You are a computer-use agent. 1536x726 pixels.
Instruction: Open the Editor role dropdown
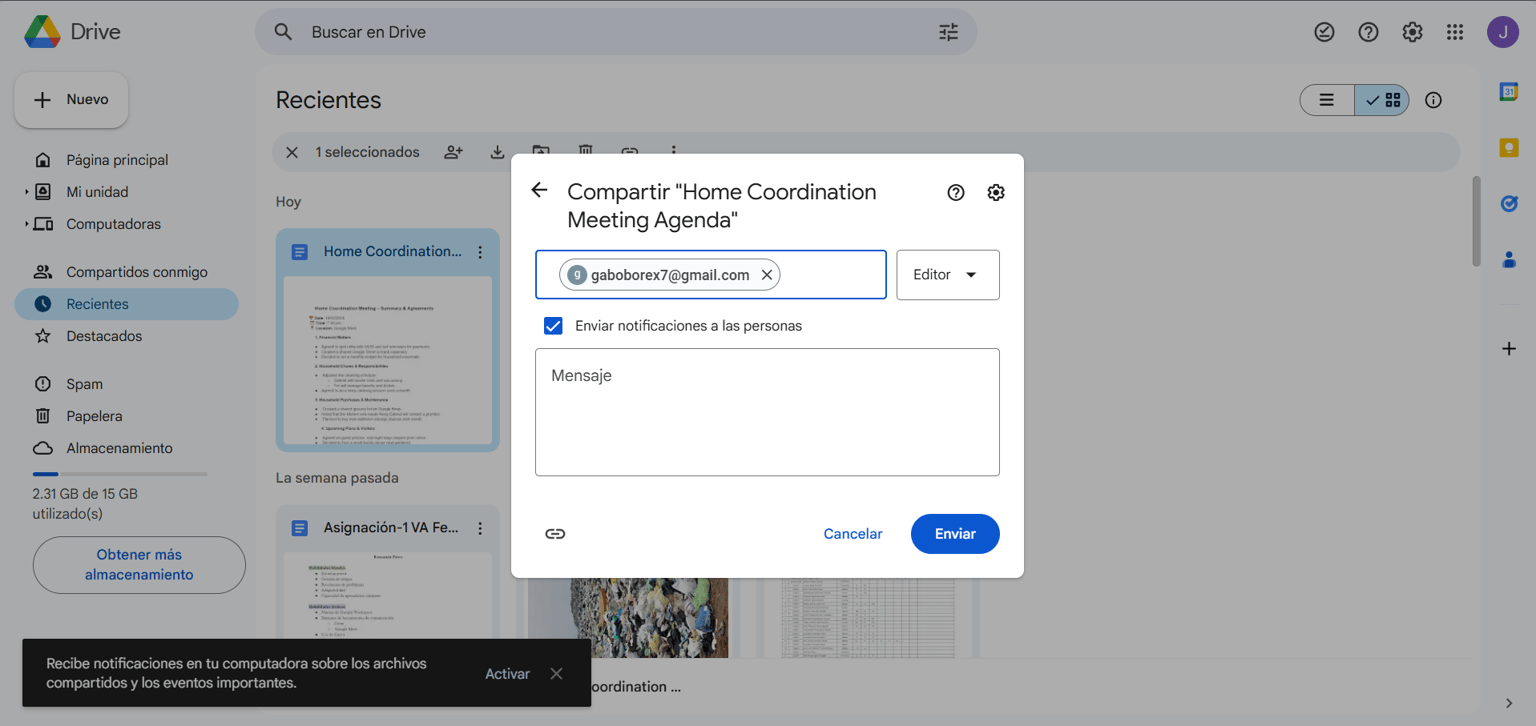tap(948, 275)
